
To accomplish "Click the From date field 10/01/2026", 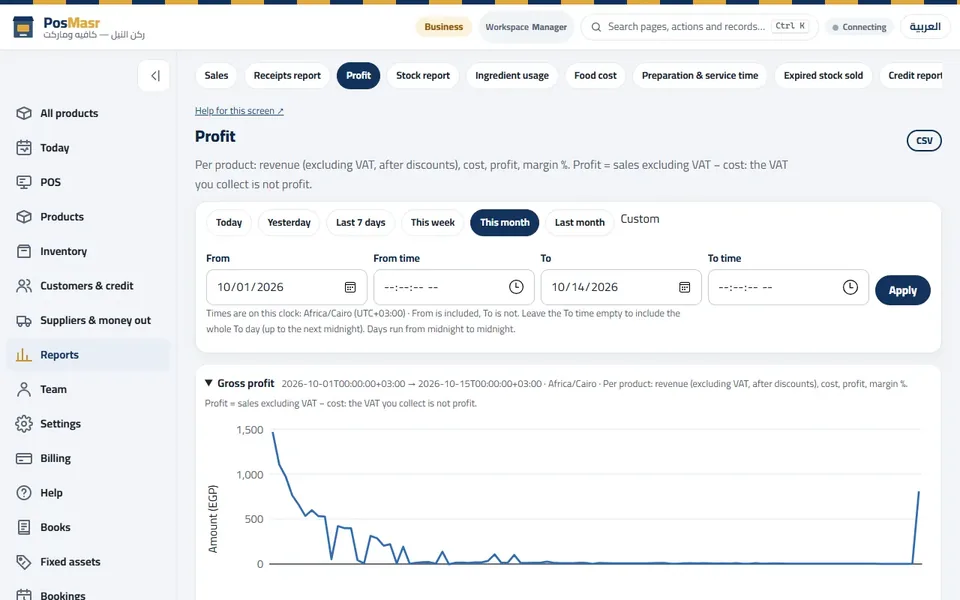I will pos(287,287).
